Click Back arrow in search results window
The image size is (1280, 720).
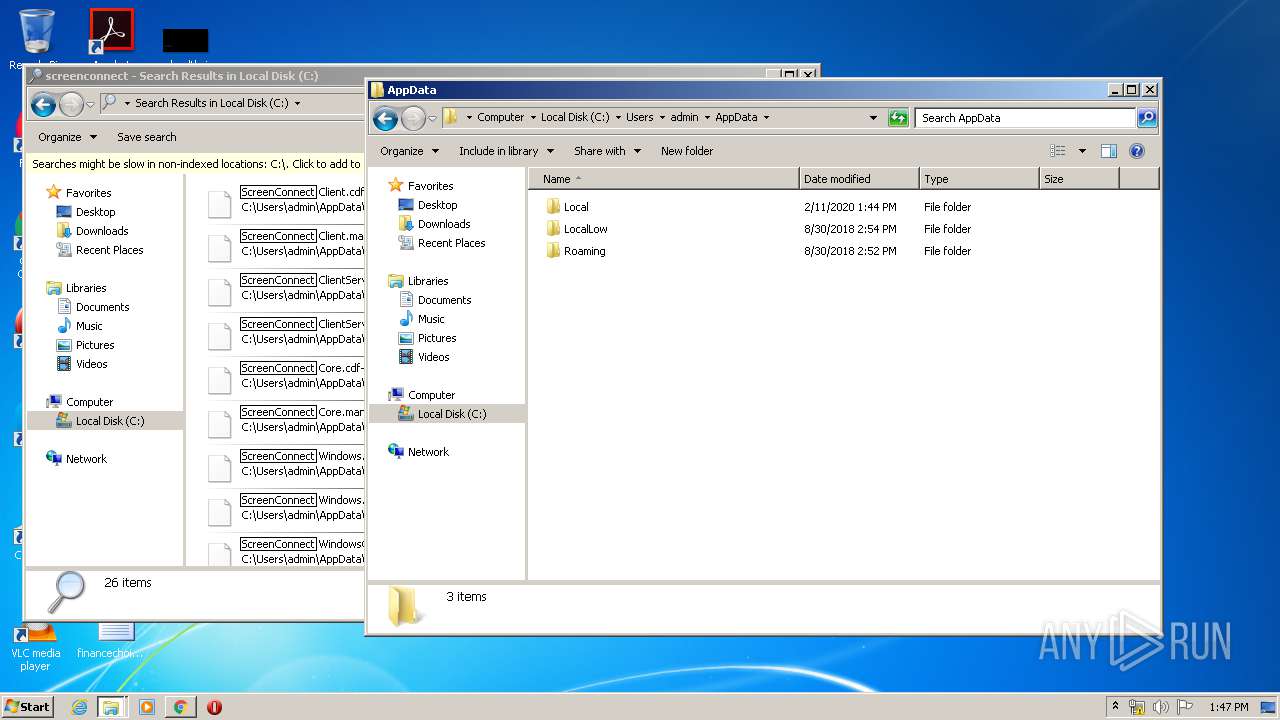tap(43, 104)
